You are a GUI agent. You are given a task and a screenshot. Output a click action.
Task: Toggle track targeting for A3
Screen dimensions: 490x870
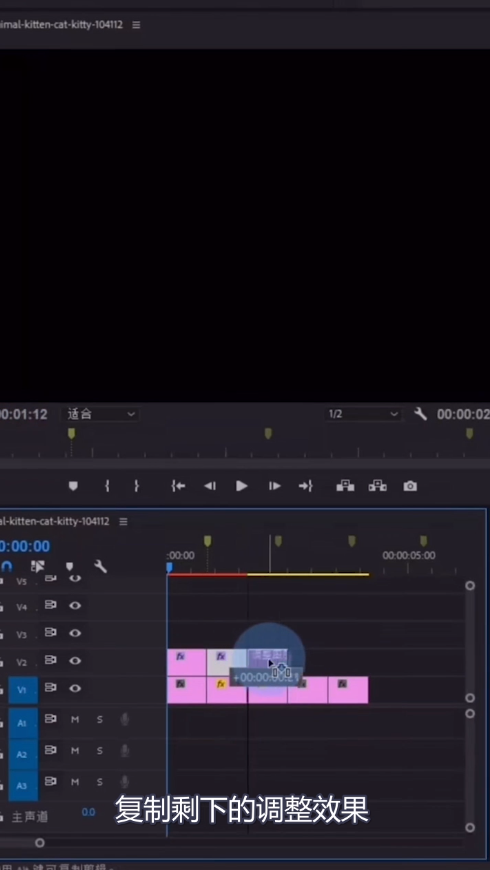coord(23,785)
